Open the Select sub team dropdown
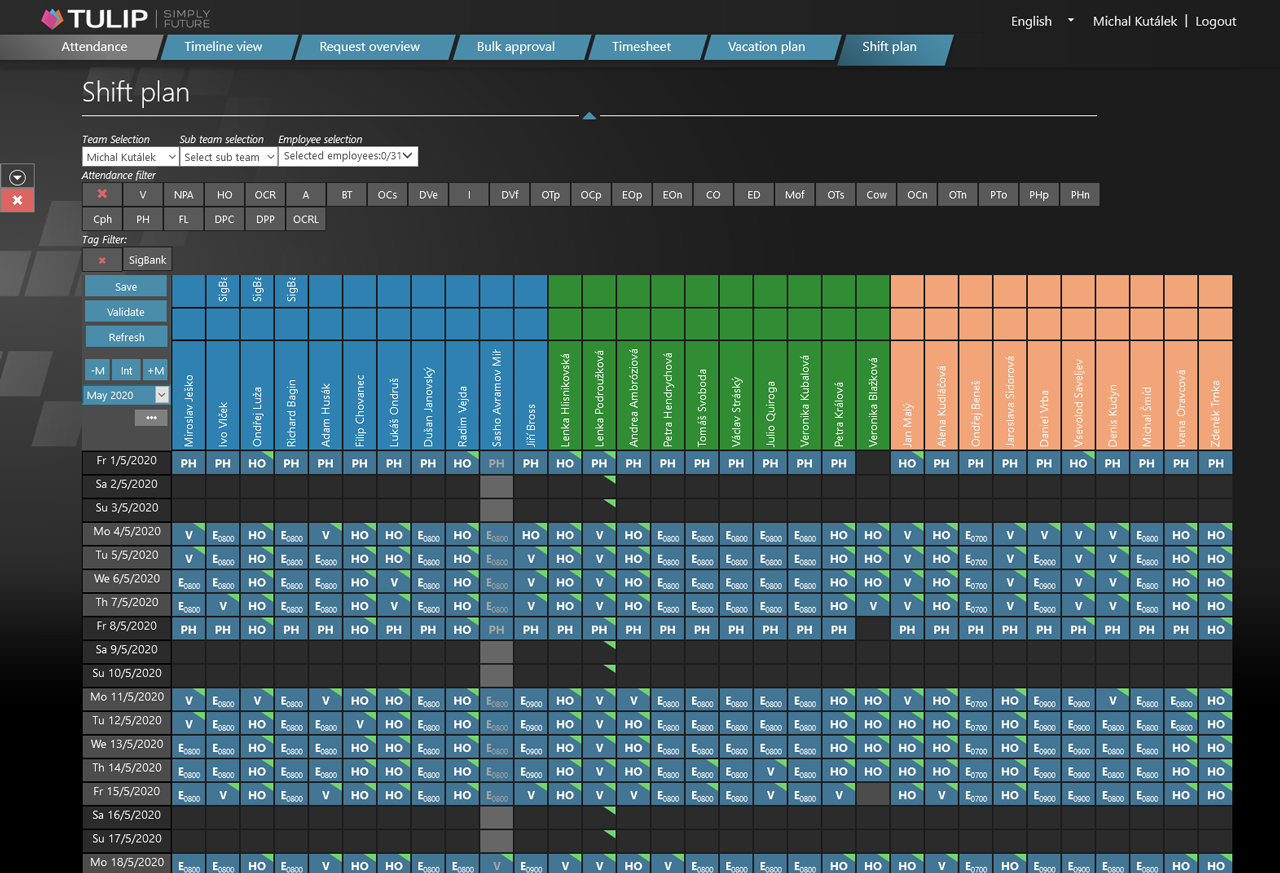Image resolution: width=1280 pixels, height=873 pixels. point(228,156)
